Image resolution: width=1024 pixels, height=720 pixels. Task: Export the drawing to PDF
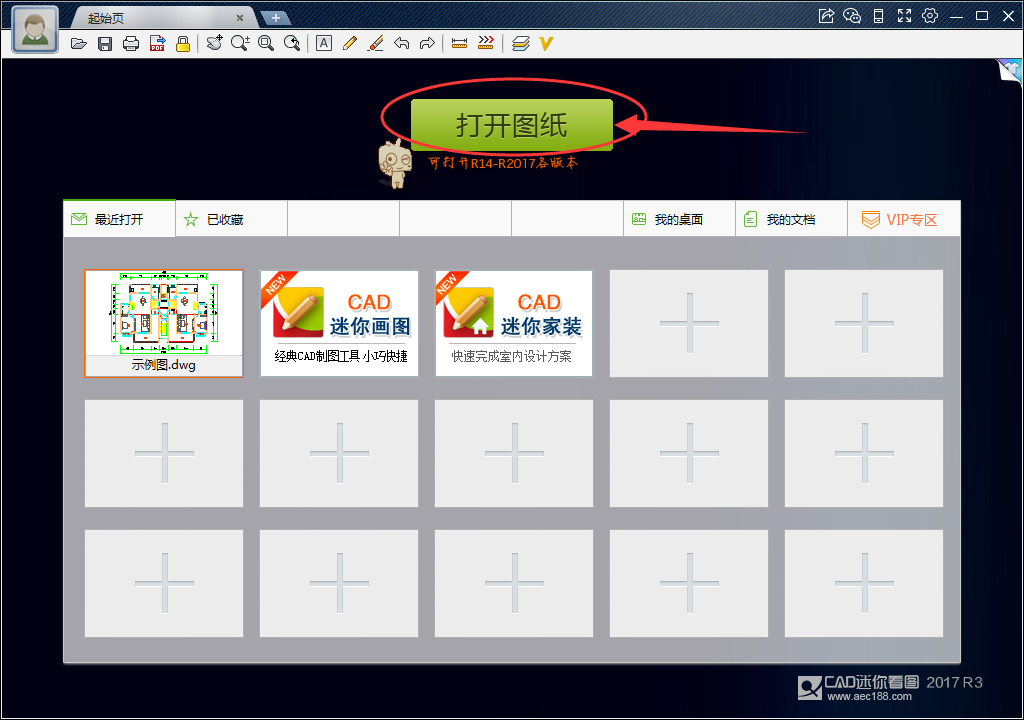coord(156,43)
